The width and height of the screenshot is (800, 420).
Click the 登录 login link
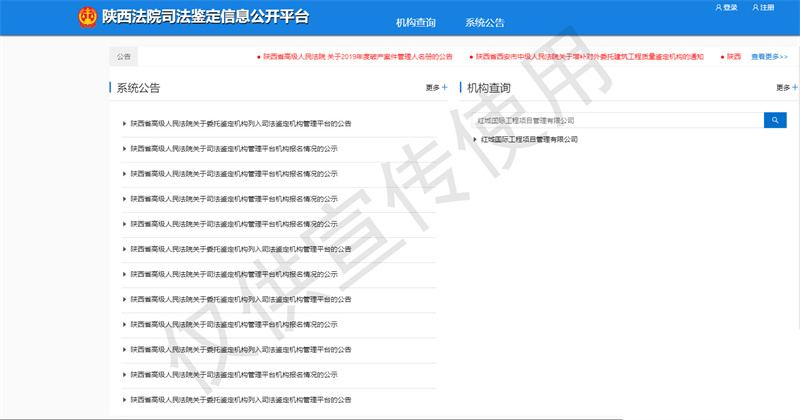point(727,7)
